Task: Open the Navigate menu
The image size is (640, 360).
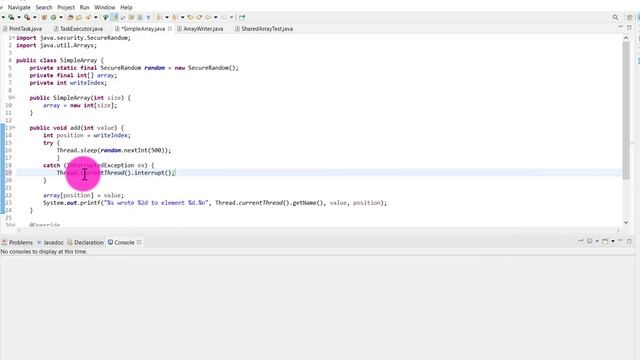Action: pos(19,7)
